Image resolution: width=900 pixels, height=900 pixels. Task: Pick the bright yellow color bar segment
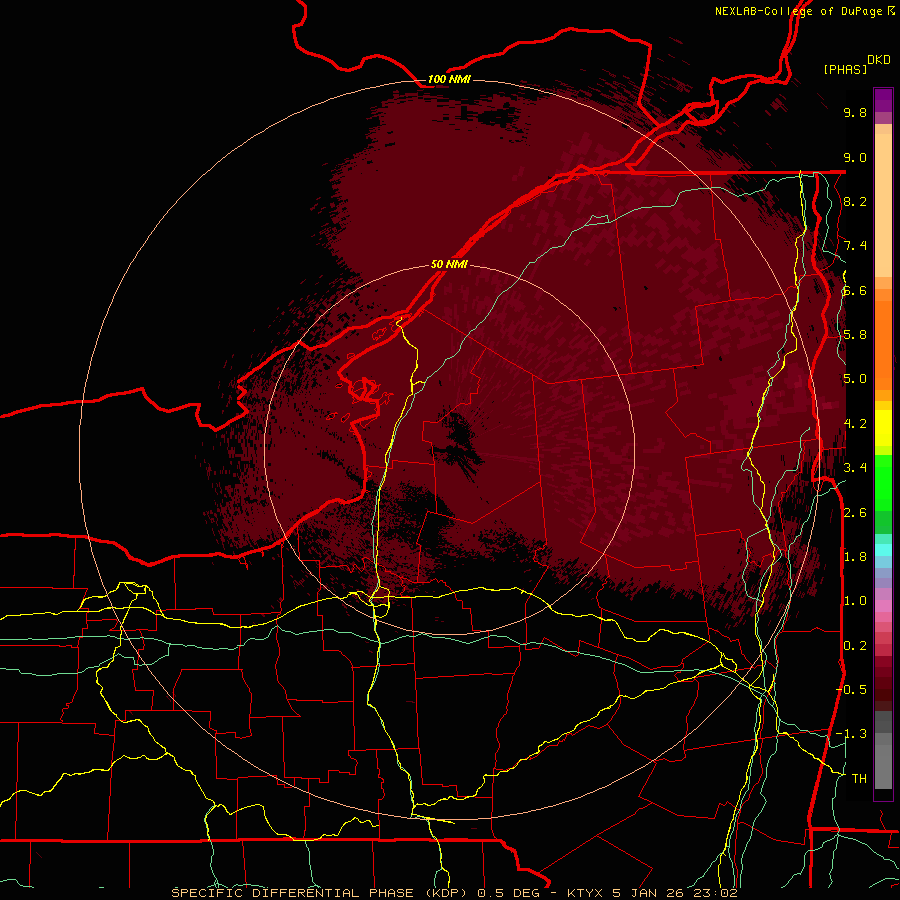click(883, 428)
